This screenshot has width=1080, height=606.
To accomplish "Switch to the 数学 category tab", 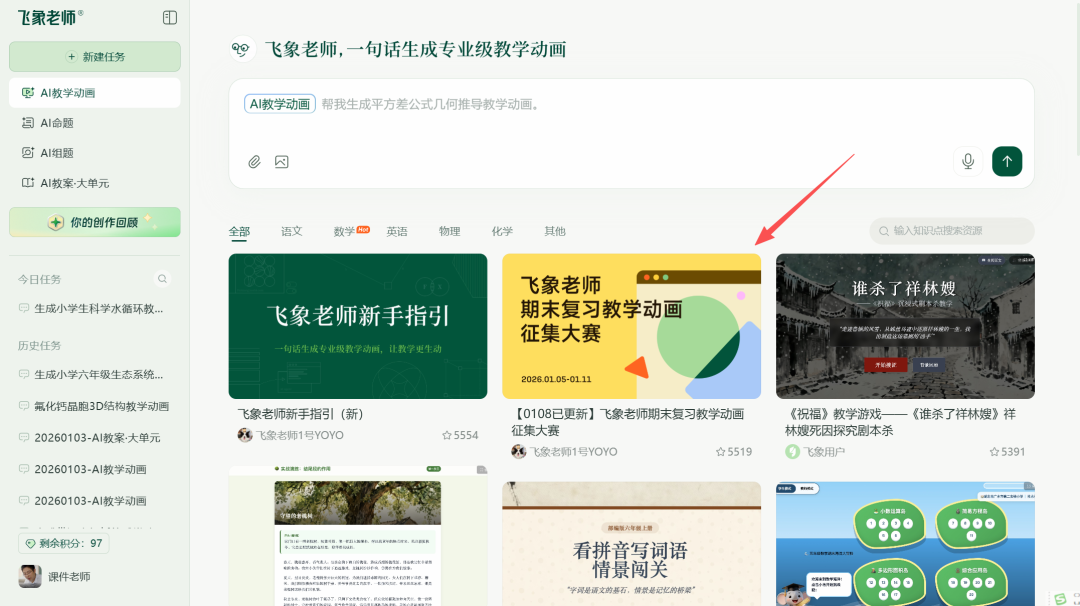I will [x=343, y=231].
